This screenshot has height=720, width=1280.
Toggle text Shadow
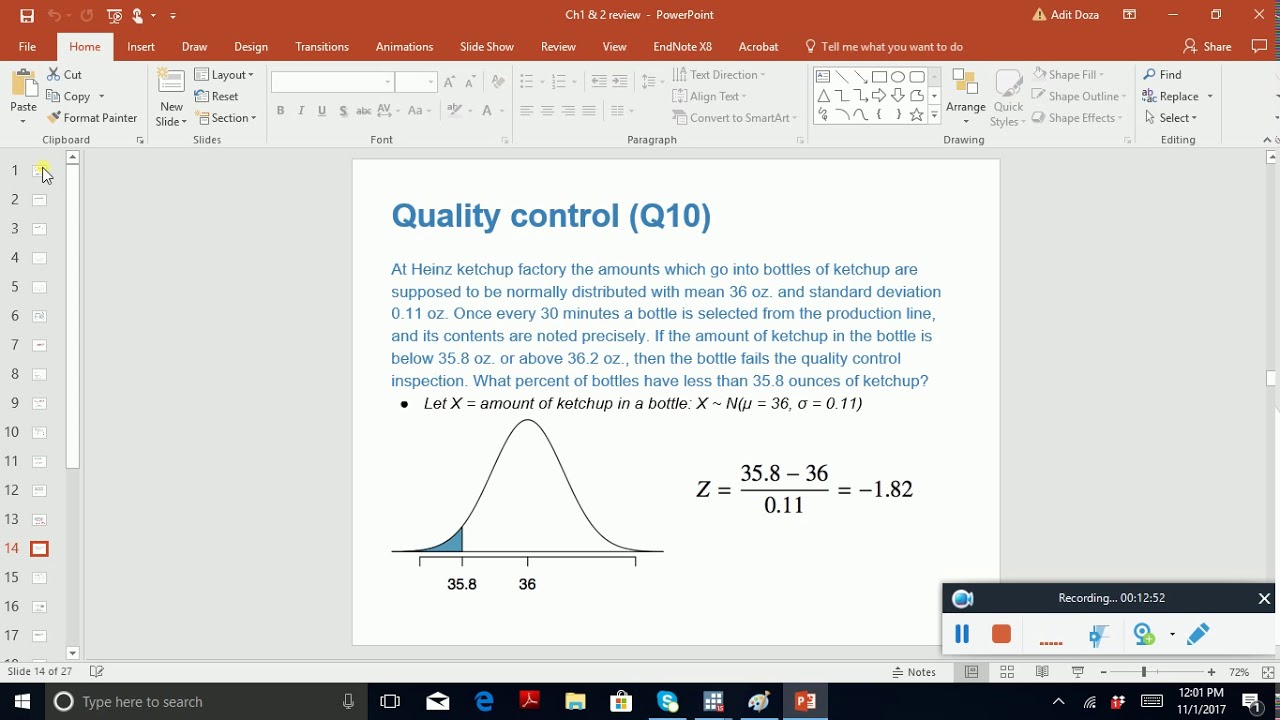(x=343, y=111)
